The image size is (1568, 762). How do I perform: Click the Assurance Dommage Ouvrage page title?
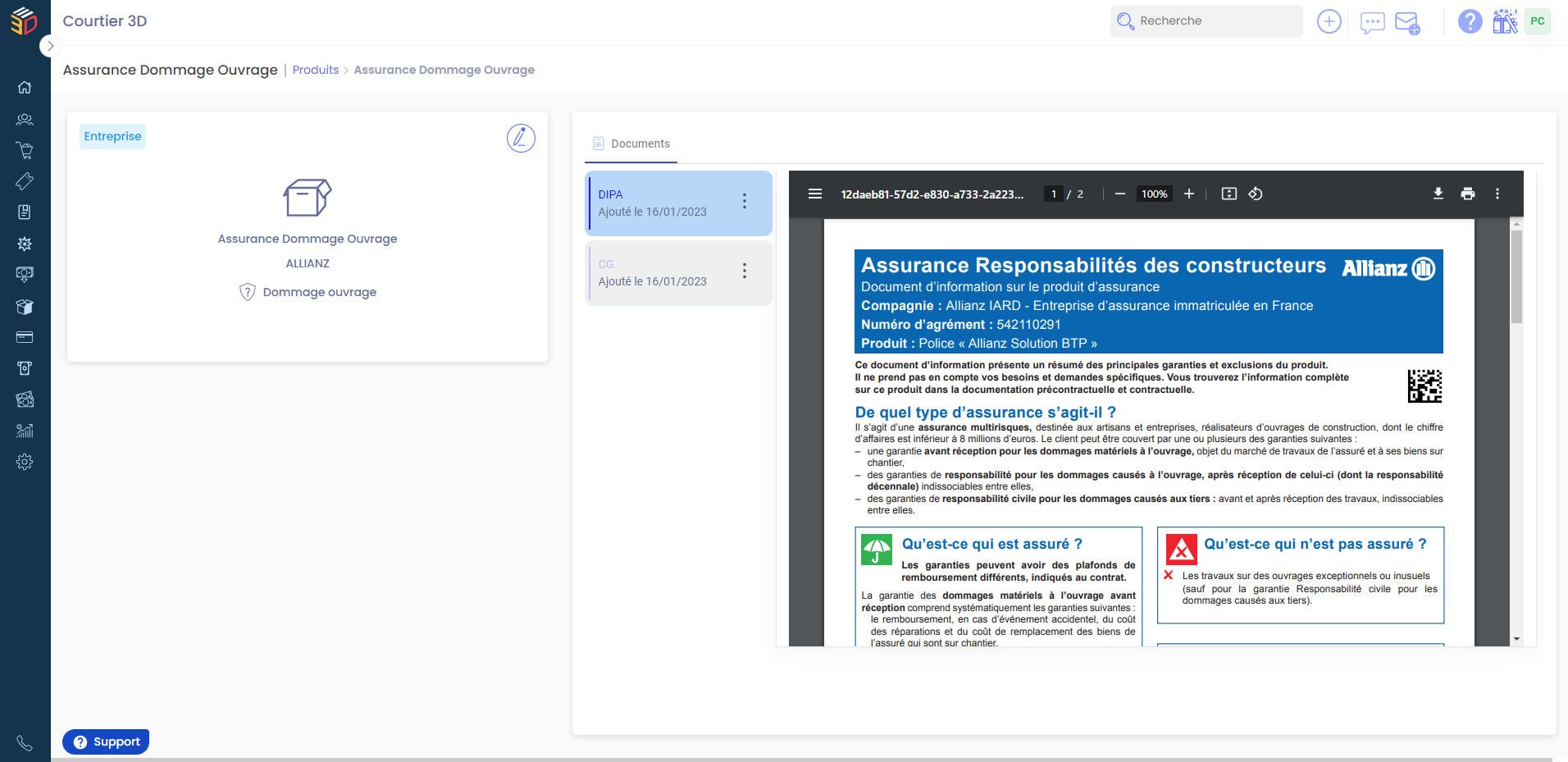pyautogui.click(x=171, y=70)
